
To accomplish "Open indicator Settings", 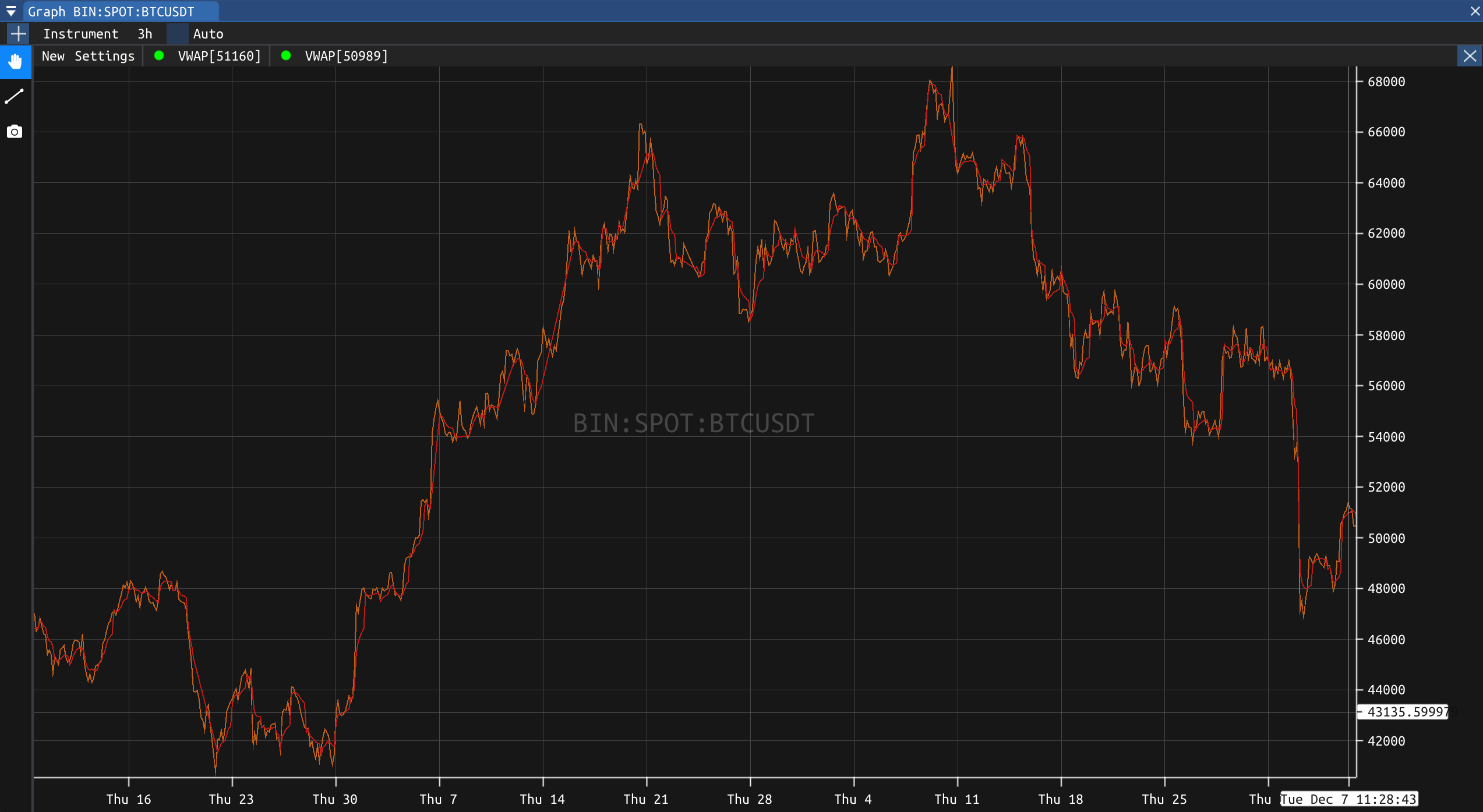I will click(105, 56).
